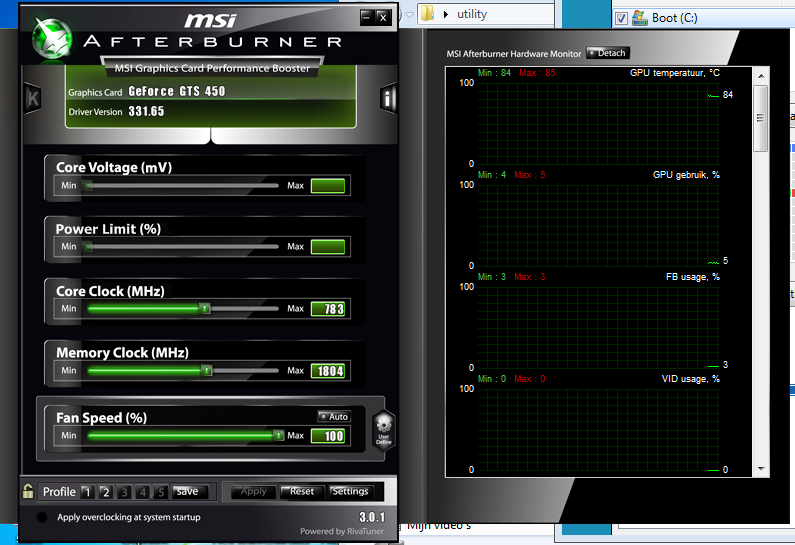Screen dimensions: 795x545
Task: Click the version number 3.0.1
Action: coord(372,517)
